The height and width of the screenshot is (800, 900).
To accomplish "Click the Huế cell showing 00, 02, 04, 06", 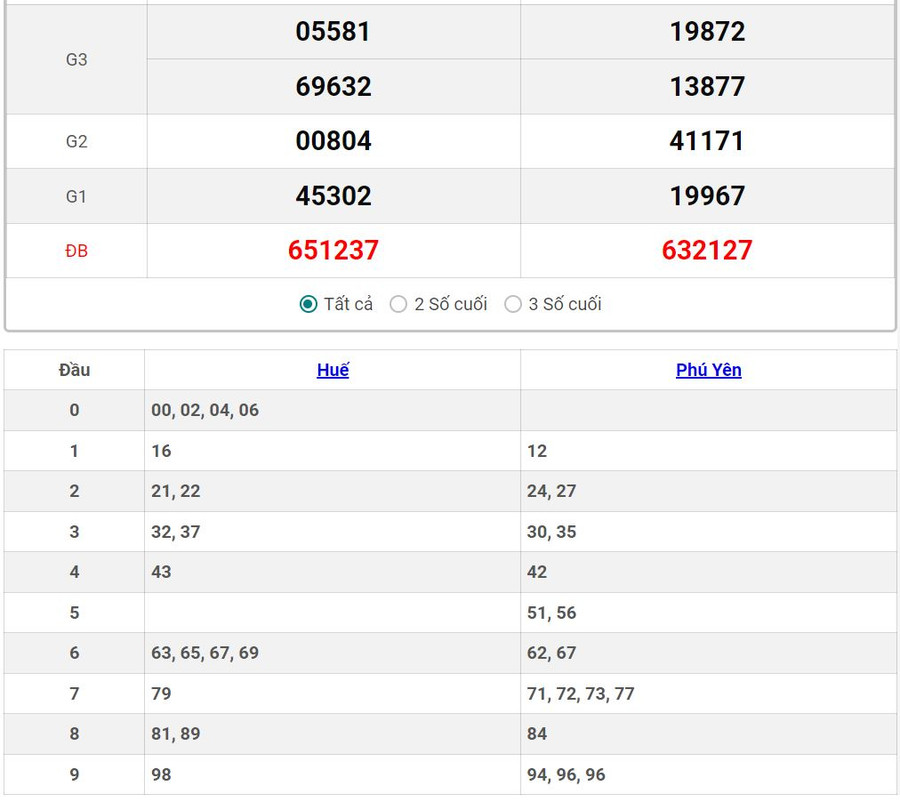I will (205, 410).
